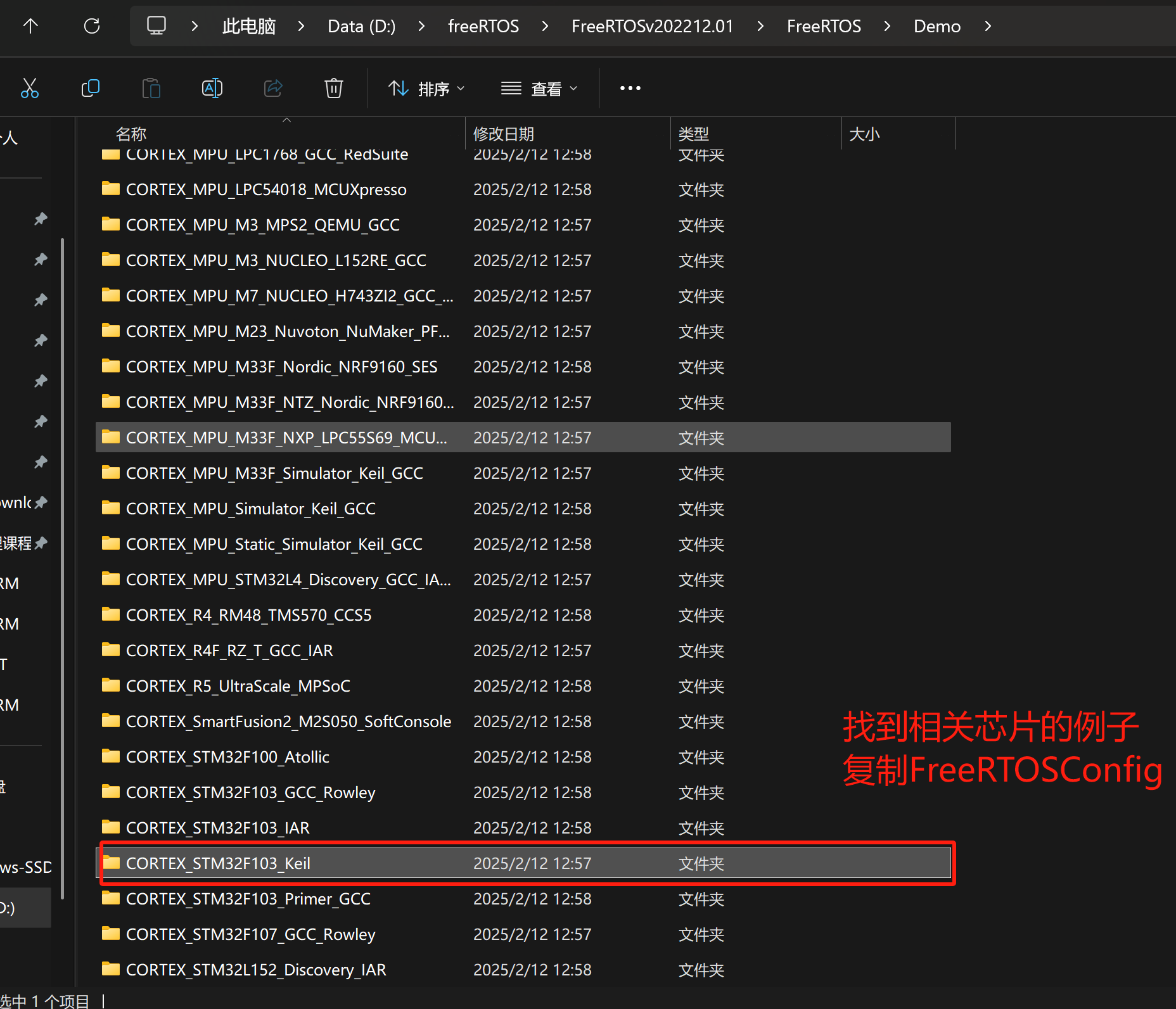Select the CORTEX_STM32F103_IAR folder
Image resolution: width=1176 pixels, height=1009 pixels.
click(x=218, y=827)
